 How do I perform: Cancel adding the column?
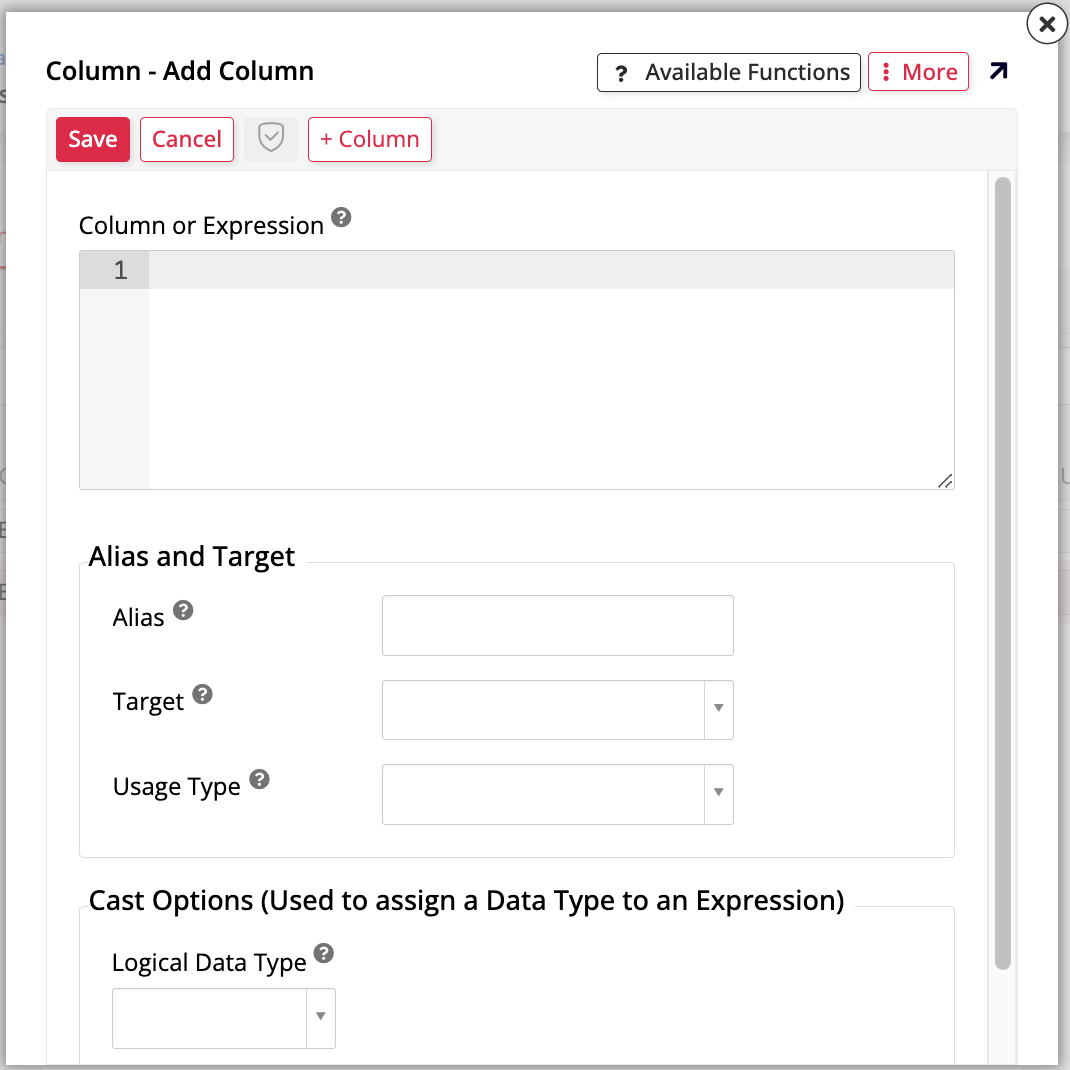(187, 139)
